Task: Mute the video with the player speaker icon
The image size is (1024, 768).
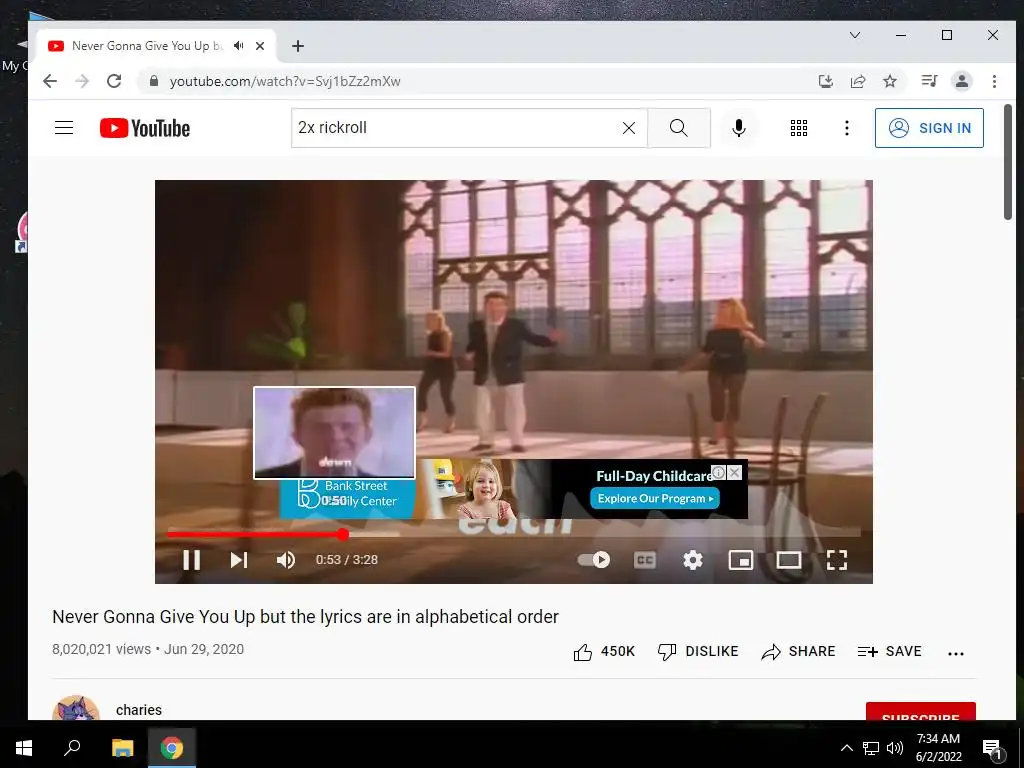Action: coord(286,560)
